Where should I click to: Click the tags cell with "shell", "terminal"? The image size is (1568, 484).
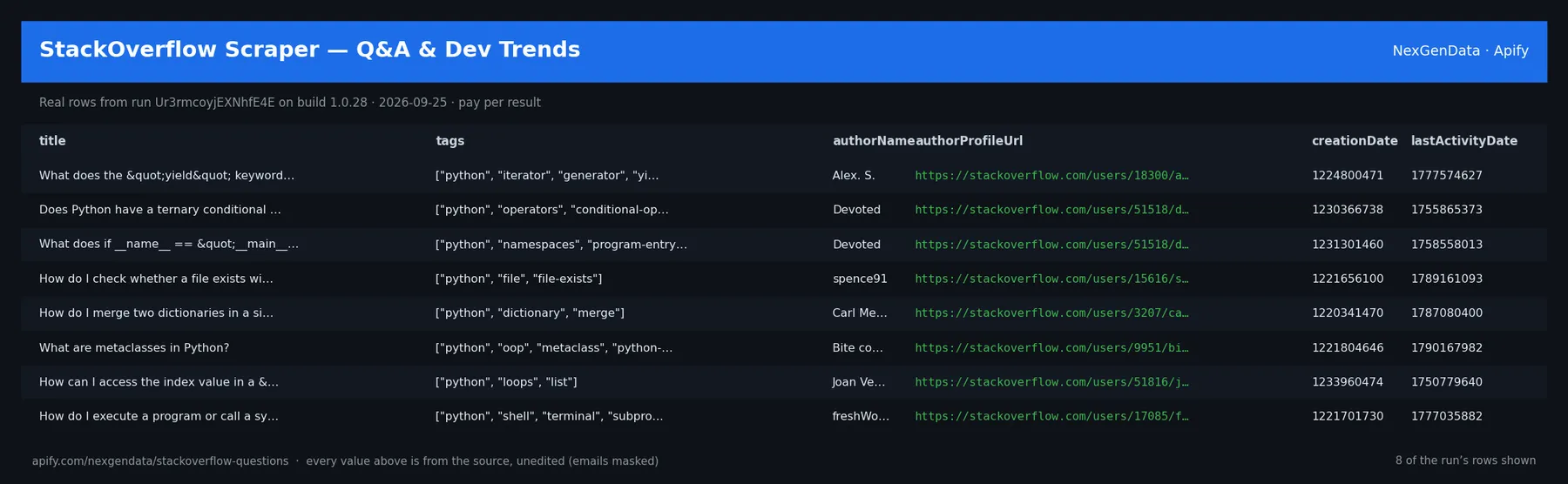(549, 416)
